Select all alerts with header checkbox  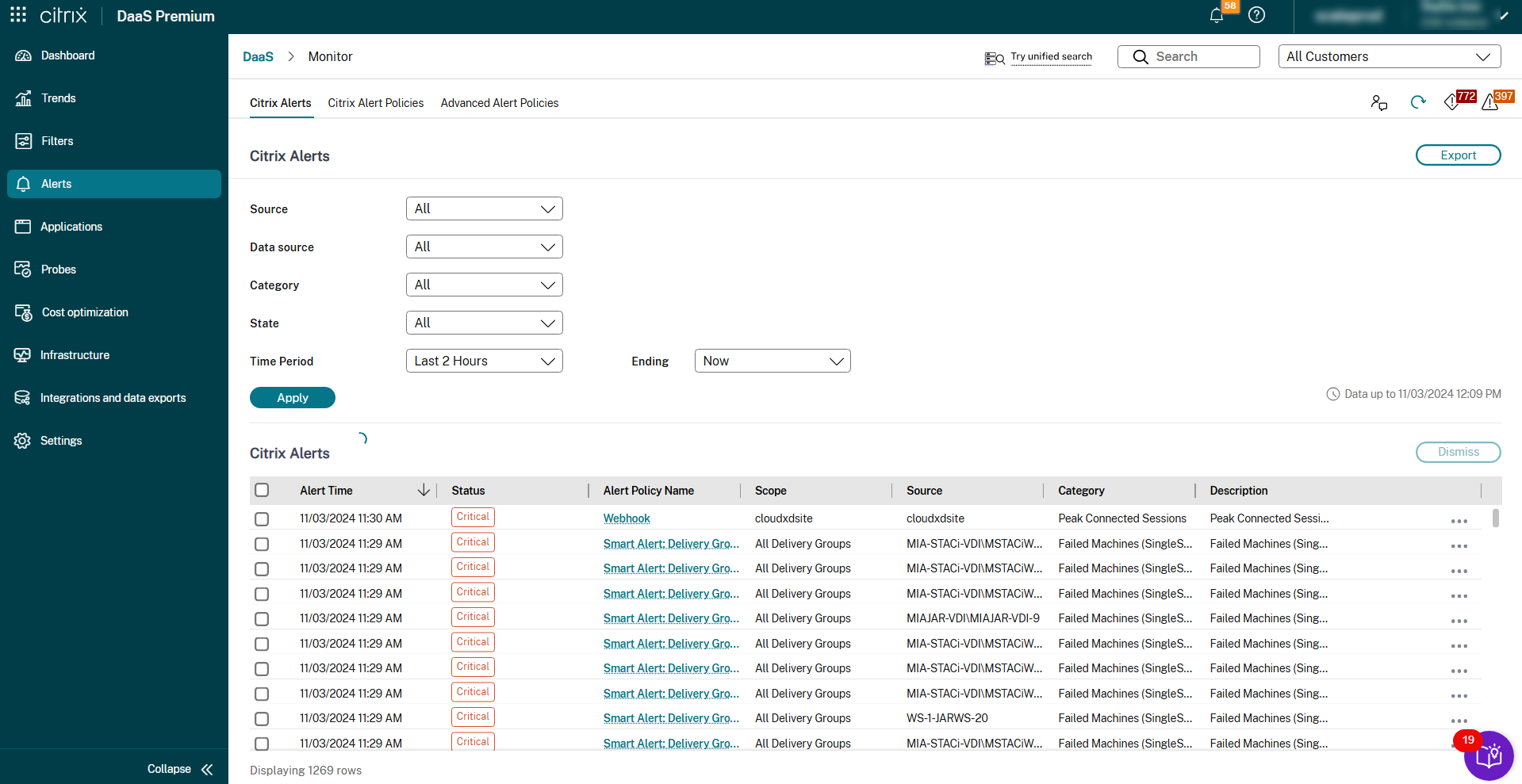[x=262, y=490]
